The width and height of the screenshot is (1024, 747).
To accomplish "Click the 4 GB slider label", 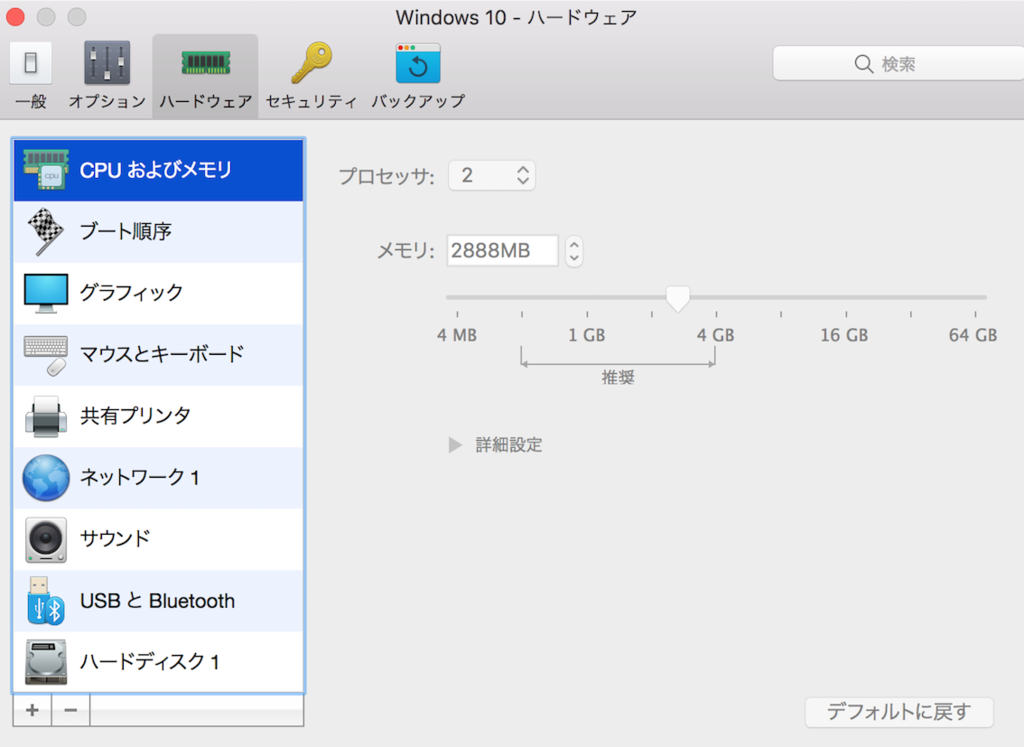I will [x=716, y=335].
